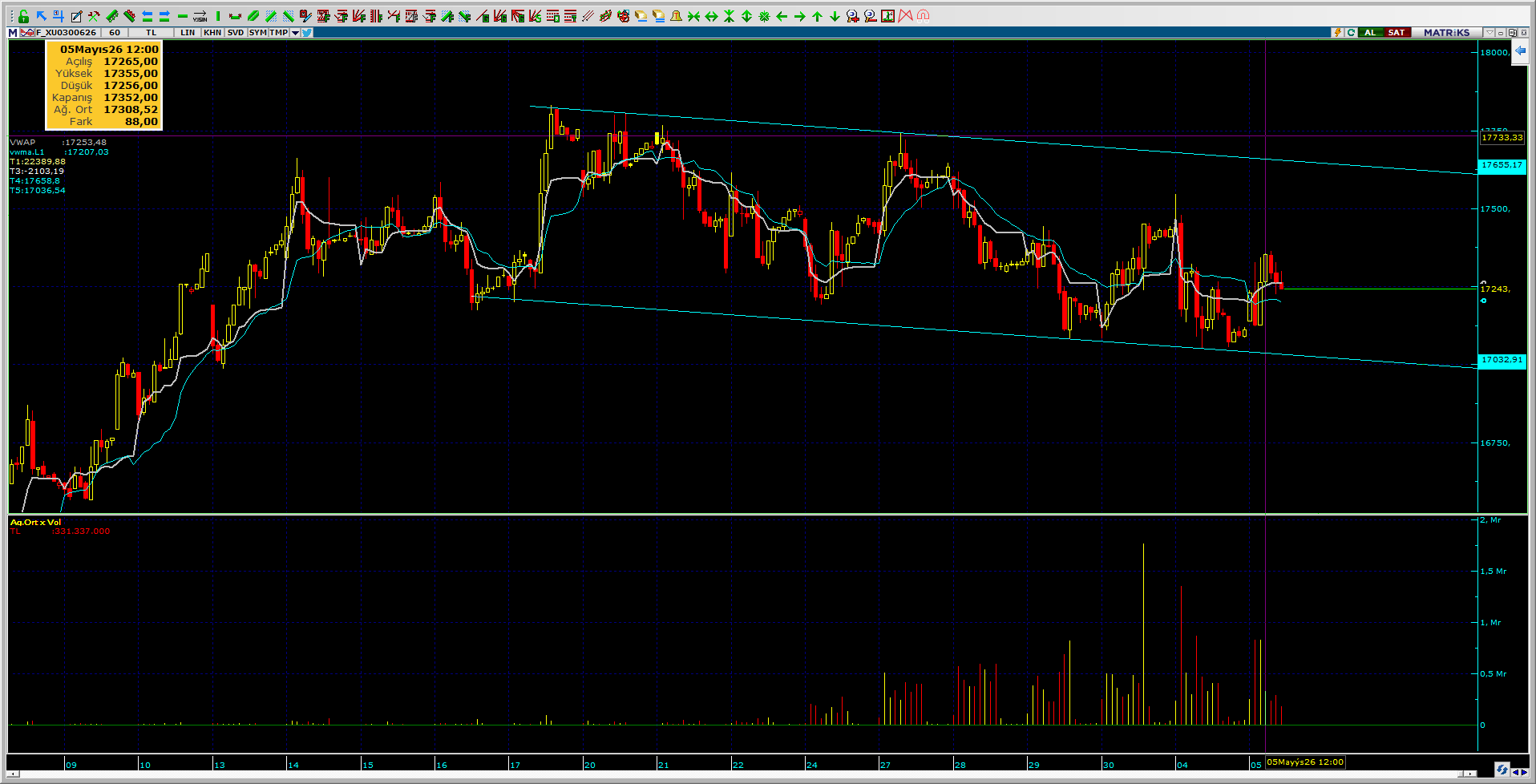
Task: Expand the dropdown arrow after TMP
Action: click(x=295, y=33)
